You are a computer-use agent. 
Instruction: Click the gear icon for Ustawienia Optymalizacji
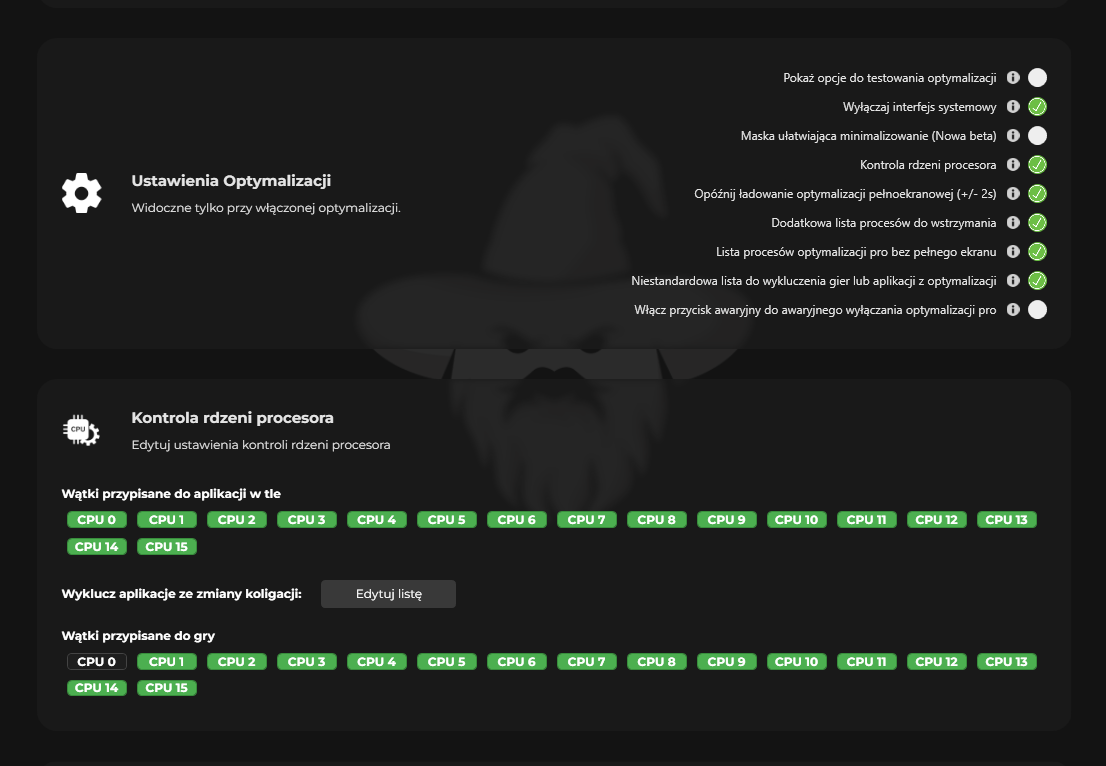point(81,193)
